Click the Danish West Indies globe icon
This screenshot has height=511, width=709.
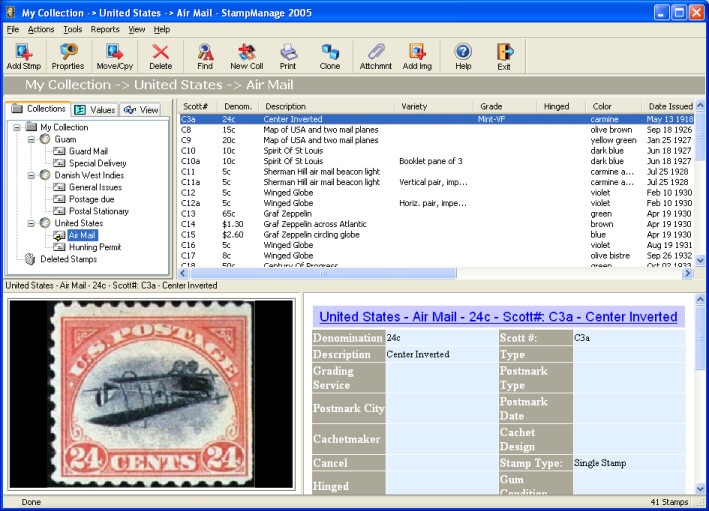[45, 175]
